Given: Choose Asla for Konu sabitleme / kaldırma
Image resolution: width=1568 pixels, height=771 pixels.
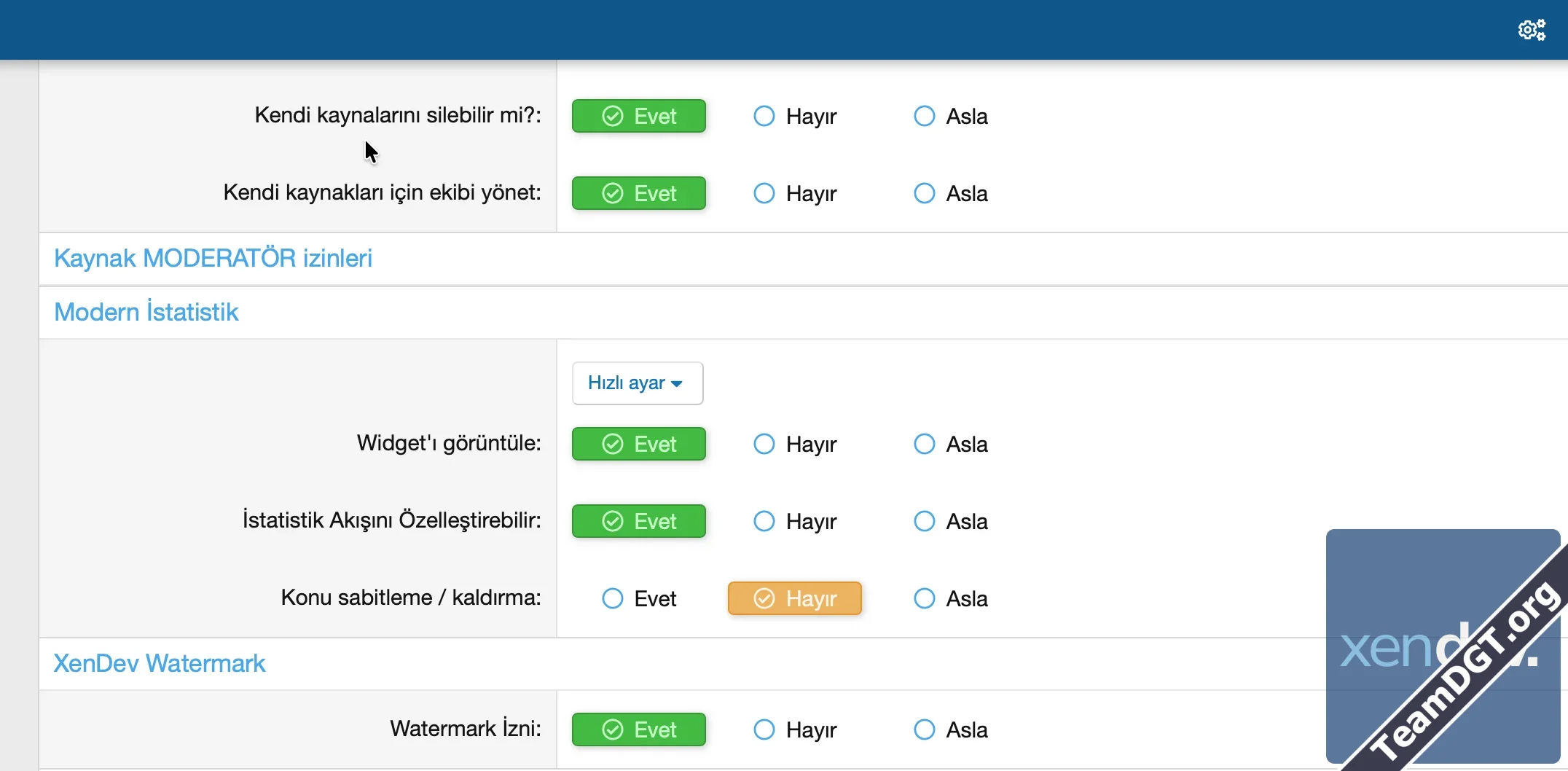Looking at the screenshot, I should tap(951, 599).
